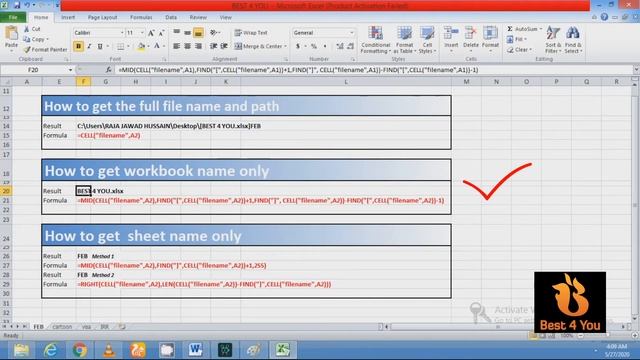Open the Merge & Center dropdown arrow
This screenshot has height=360, width=640.
click(285, 46)
